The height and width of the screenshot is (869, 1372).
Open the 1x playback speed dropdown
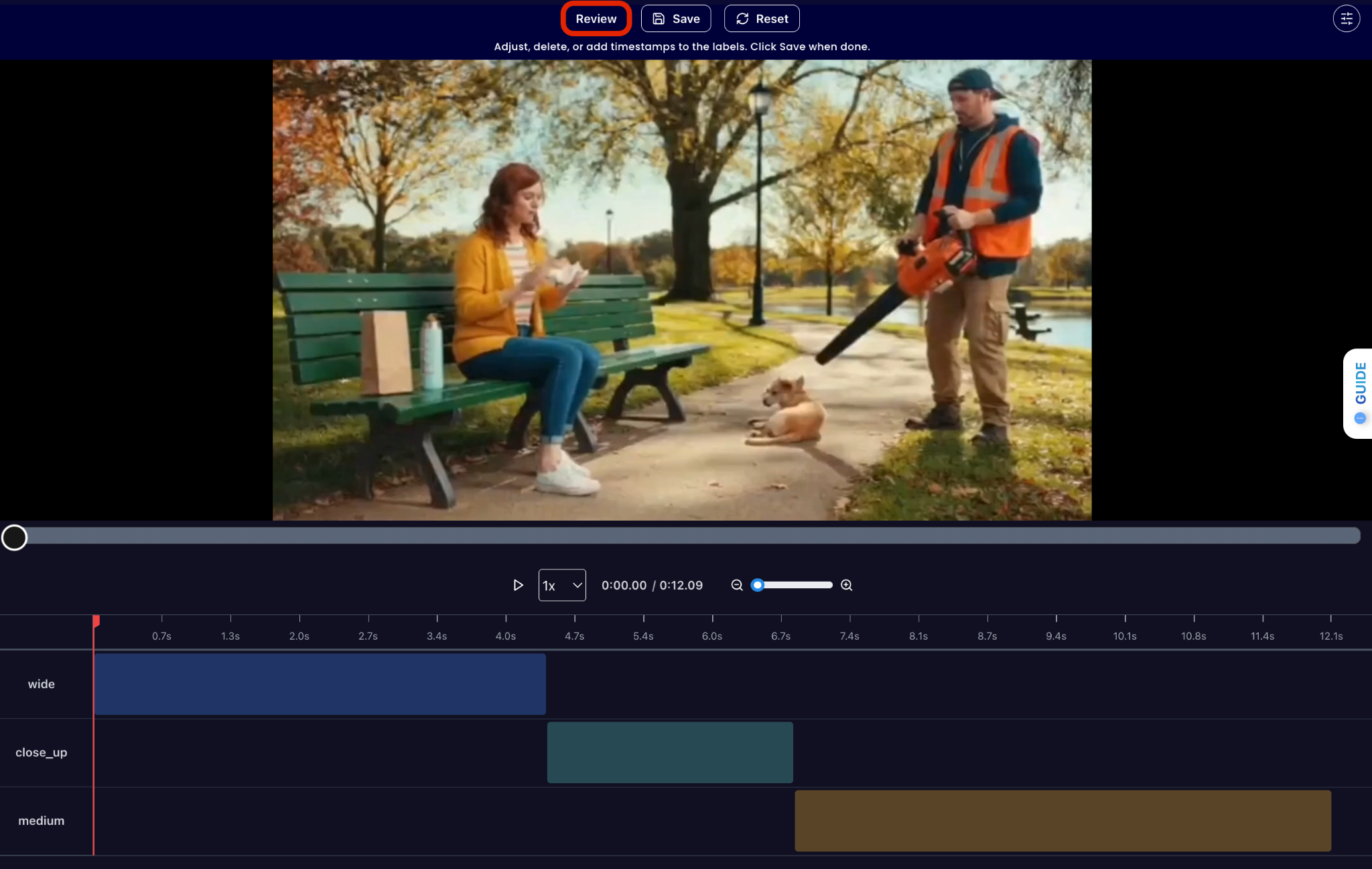click(562, 585)
